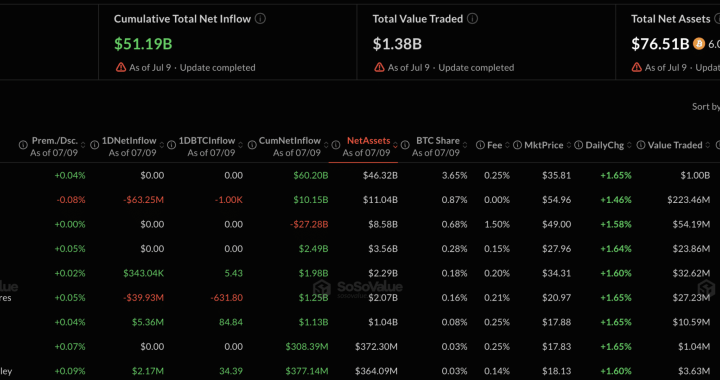Click the 3.65% BTC Share cell
The width and height of the screenshot is (720, 380).
pyautogui.click(x=455, y=175)
